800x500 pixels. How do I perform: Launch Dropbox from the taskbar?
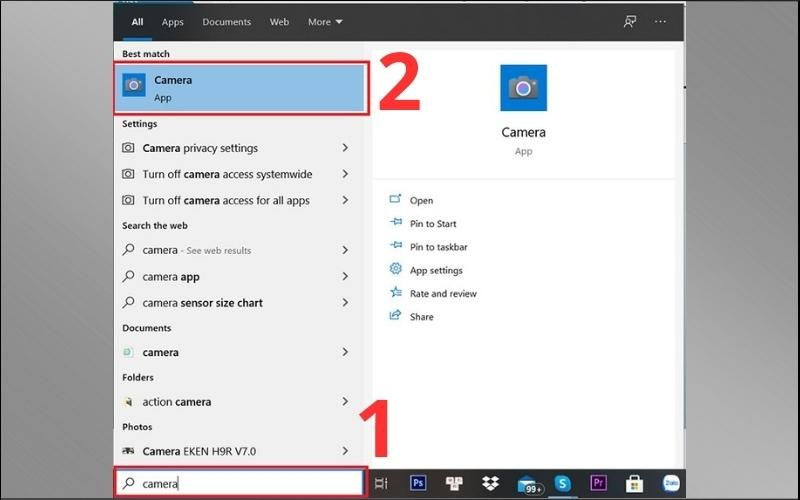[490, 483]
